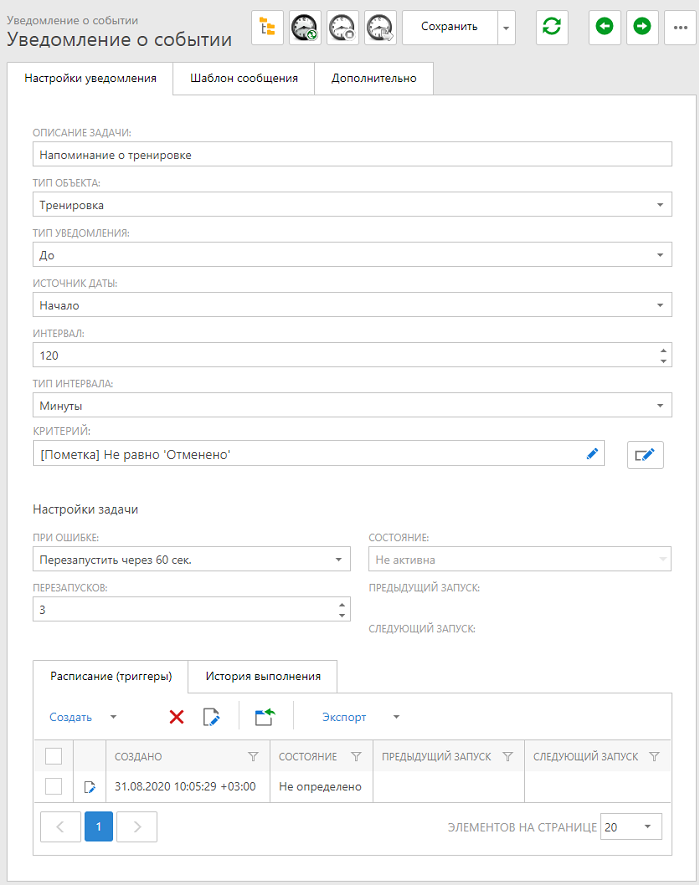Filter the СЛЕДУЮЩИЙ ЗАПУСК column

654,756
